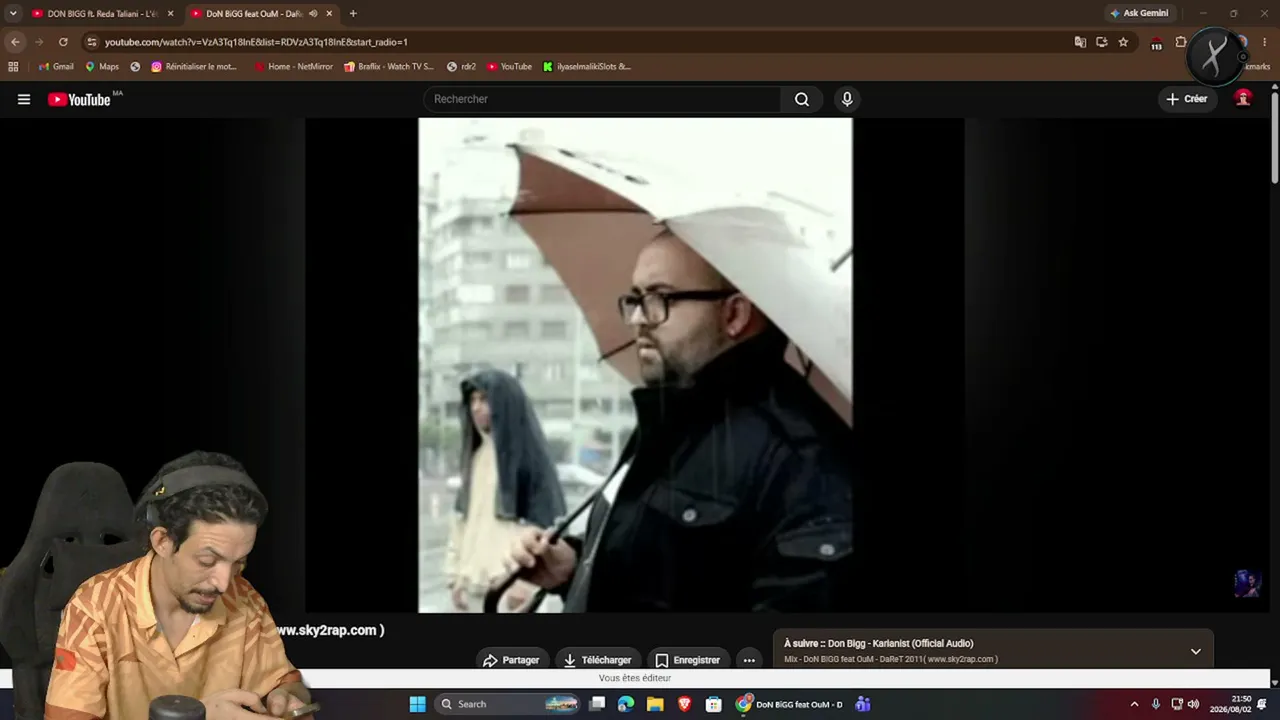The image size is (1280, 720).
Task: Expand the À suivre playlist panel
Action: point(1195,651)
